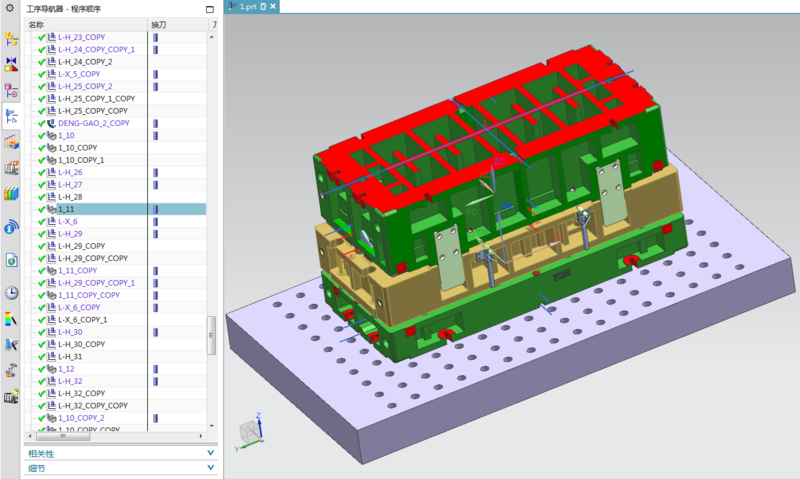Click tool change marker for L-H_32 row
This screenshot has width=800, height=479.
(155, 381)
